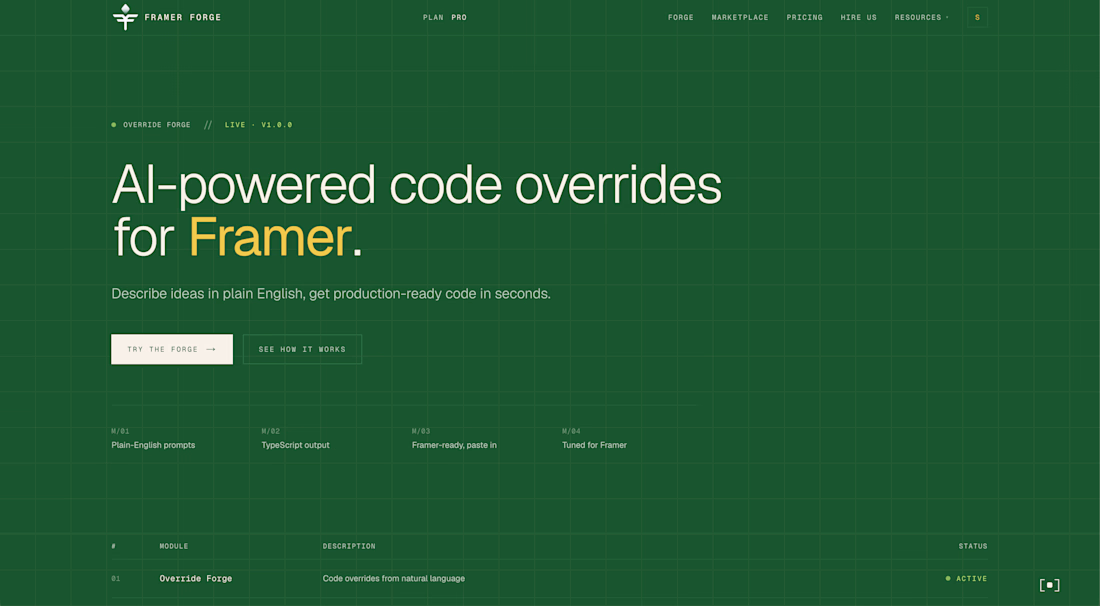Click the OVERRIDE FORGE tag text
1100x606 pixels.
(157, 125)
